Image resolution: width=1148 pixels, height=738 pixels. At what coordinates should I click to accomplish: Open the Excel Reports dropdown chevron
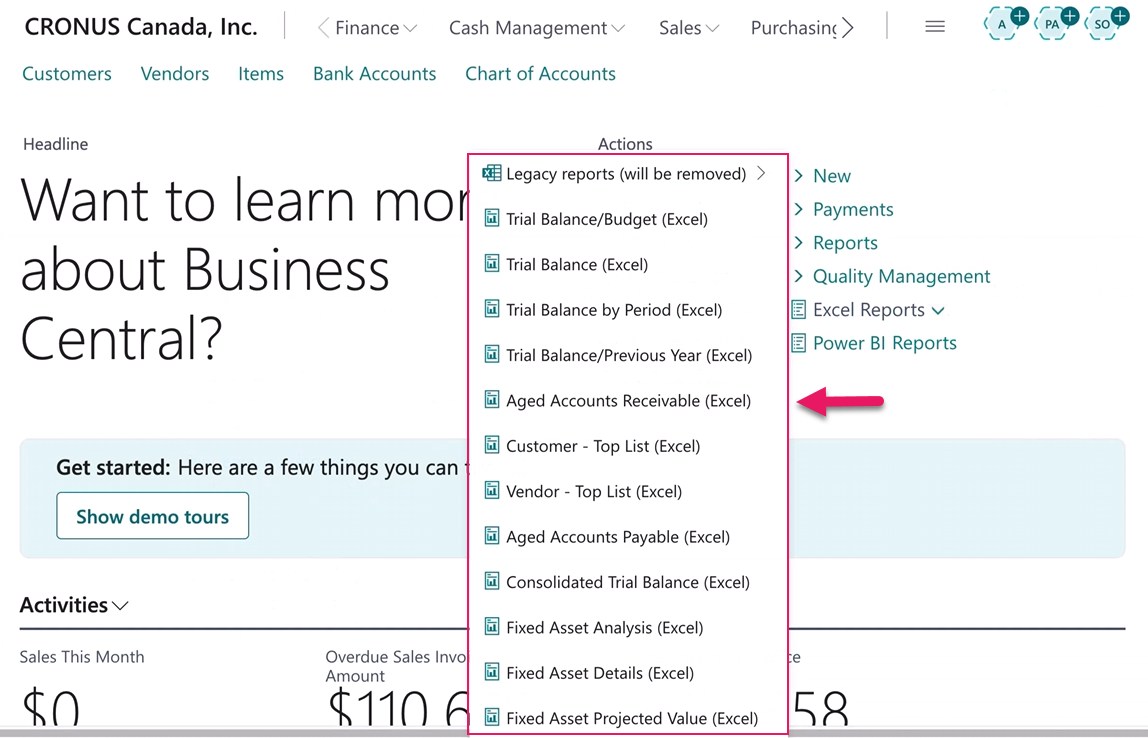click(x=937, y=310)
